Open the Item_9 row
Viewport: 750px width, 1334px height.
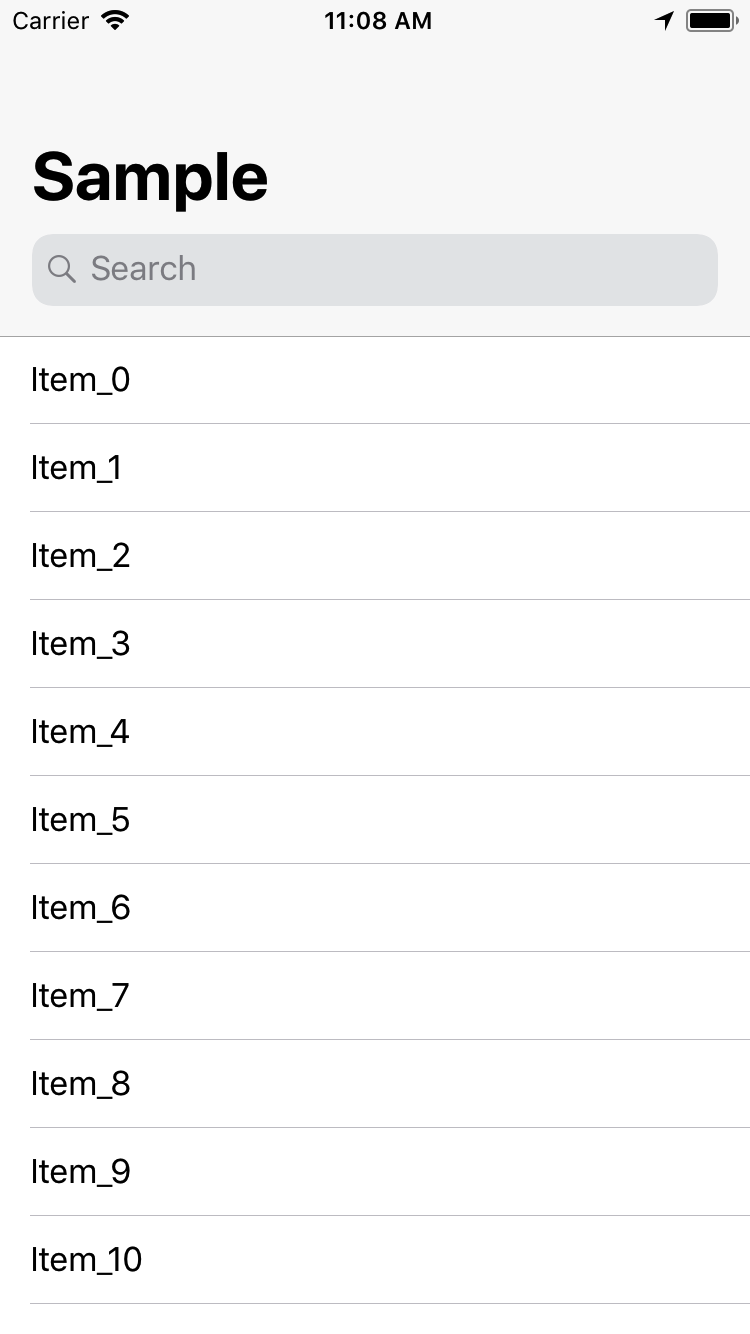point(375,1172)
